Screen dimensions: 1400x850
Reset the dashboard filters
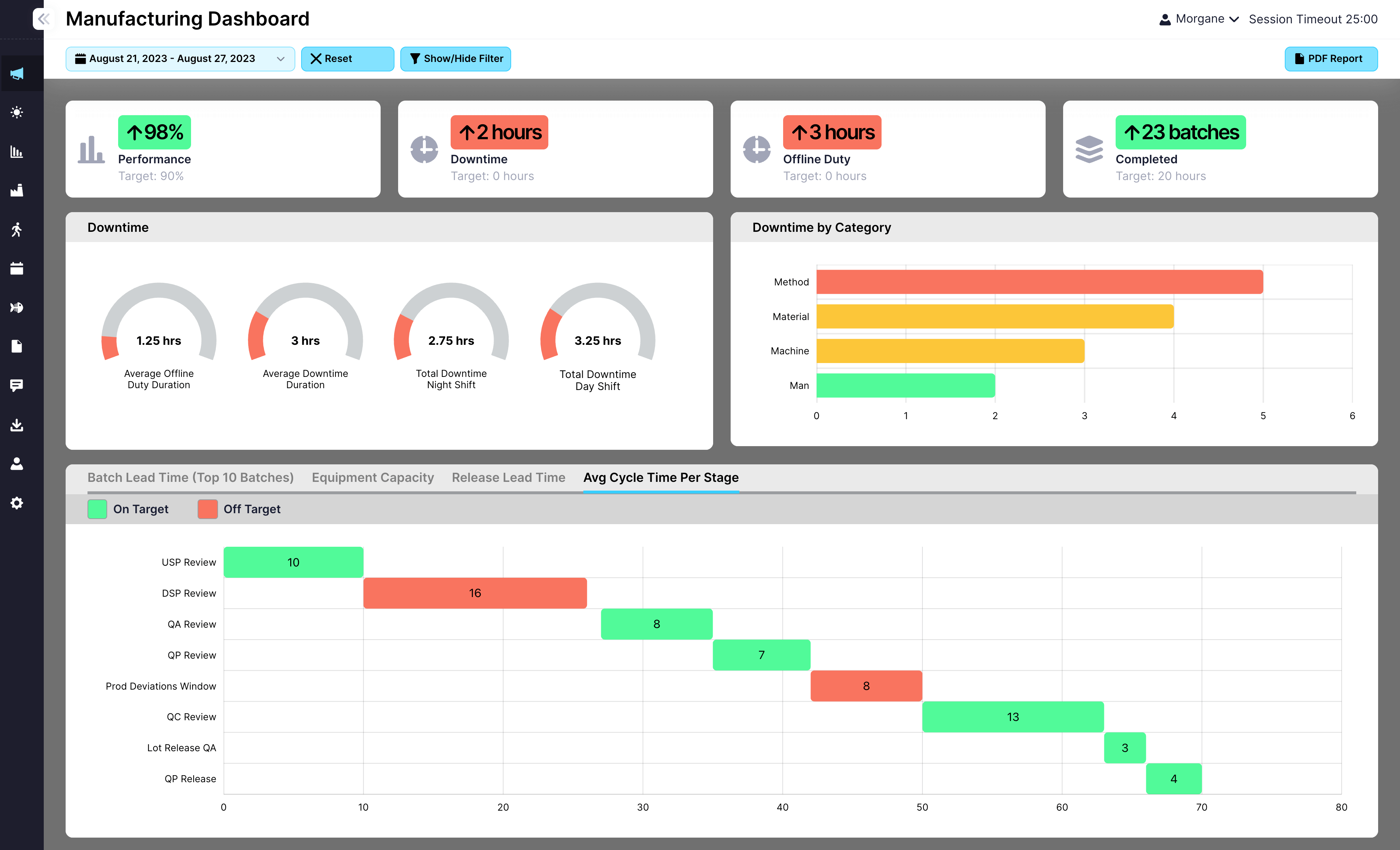347,59
